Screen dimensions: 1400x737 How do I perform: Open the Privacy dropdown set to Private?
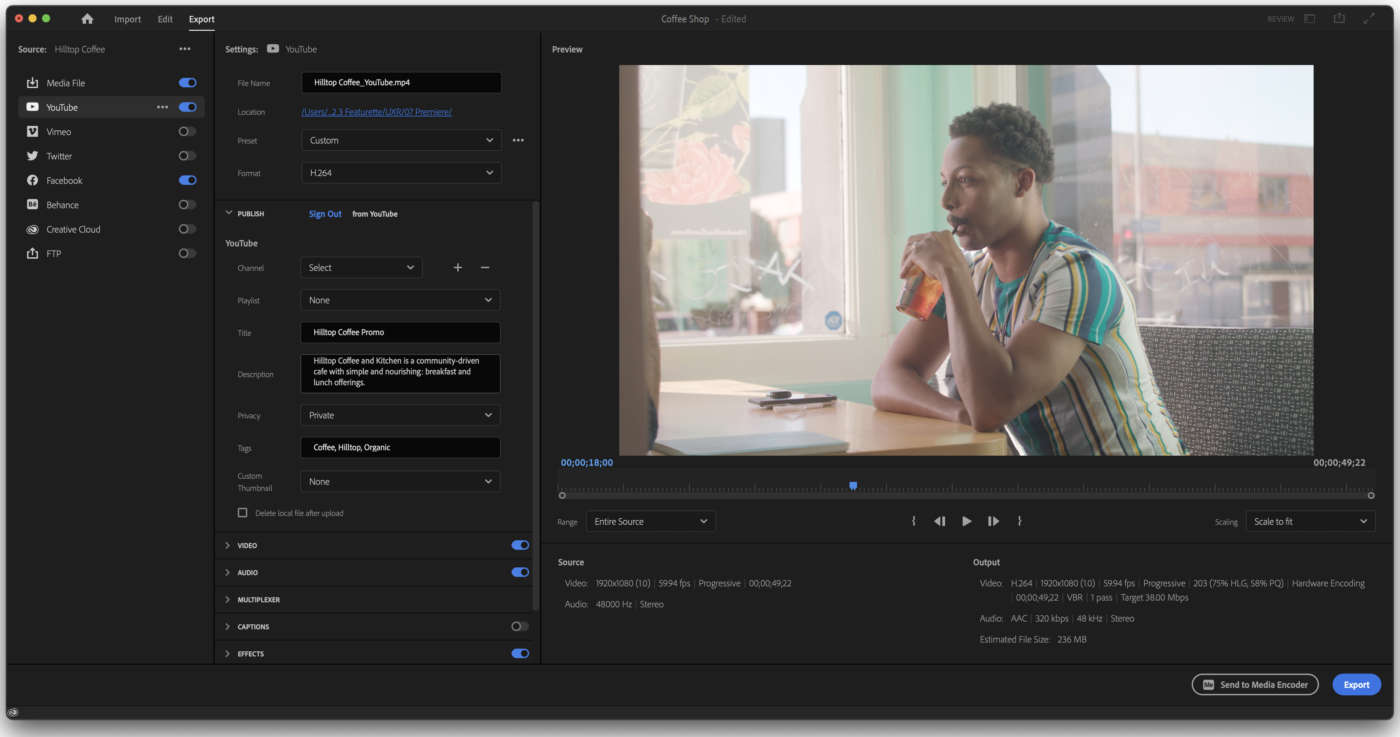coord(400,415)
